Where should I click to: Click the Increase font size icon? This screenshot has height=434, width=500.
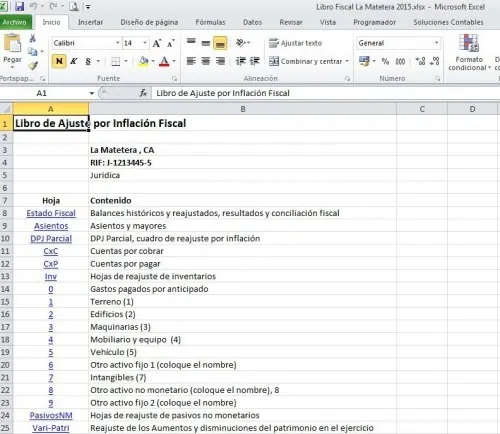(x=157, y=43)
